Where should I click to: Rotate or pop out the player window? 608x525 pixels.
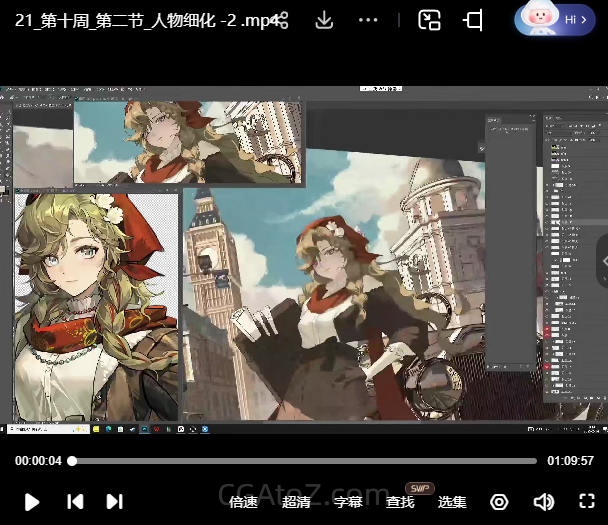[x=473, y=20]
